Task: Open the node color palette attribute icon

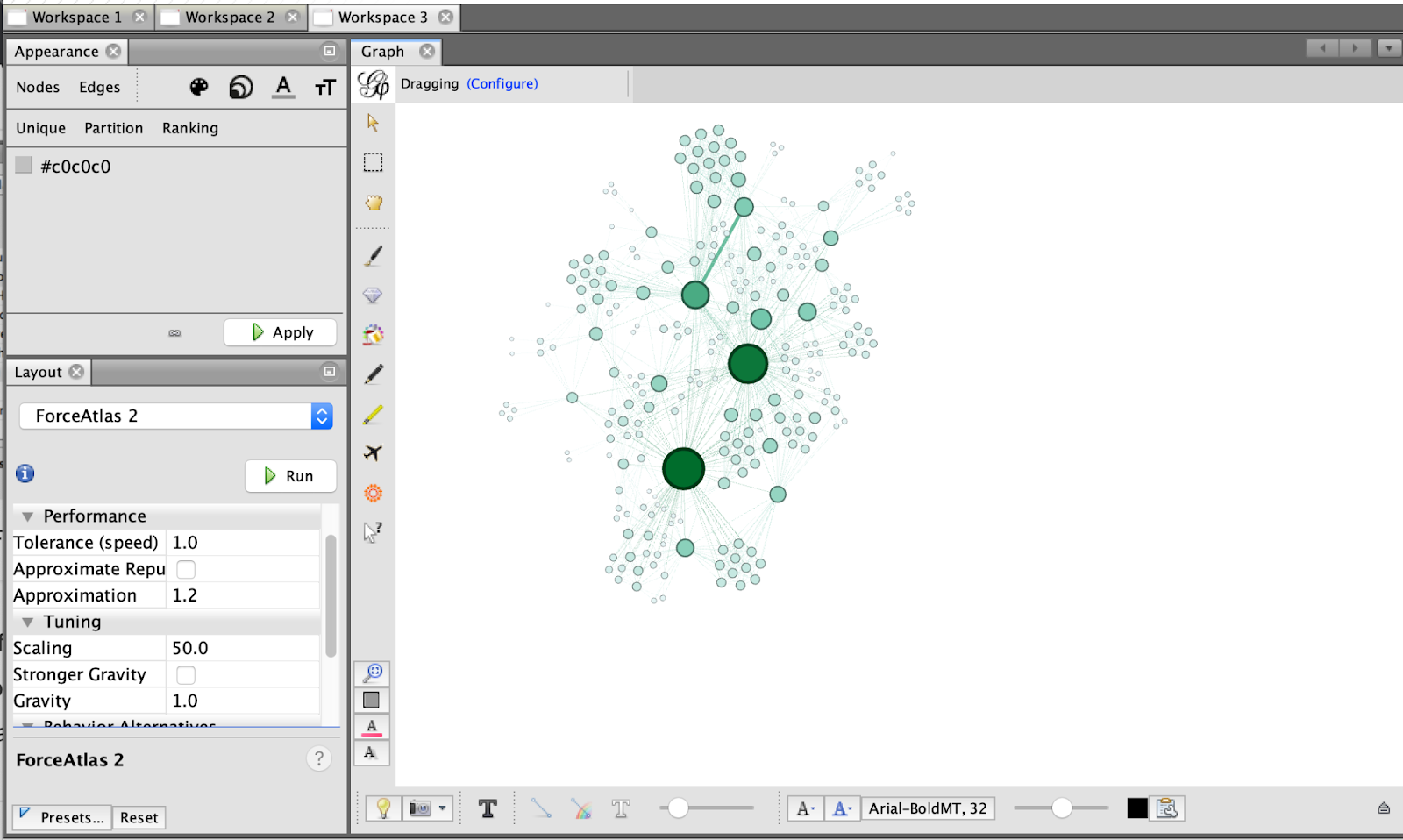Action: pyautogui.click(x=199, y=87)
